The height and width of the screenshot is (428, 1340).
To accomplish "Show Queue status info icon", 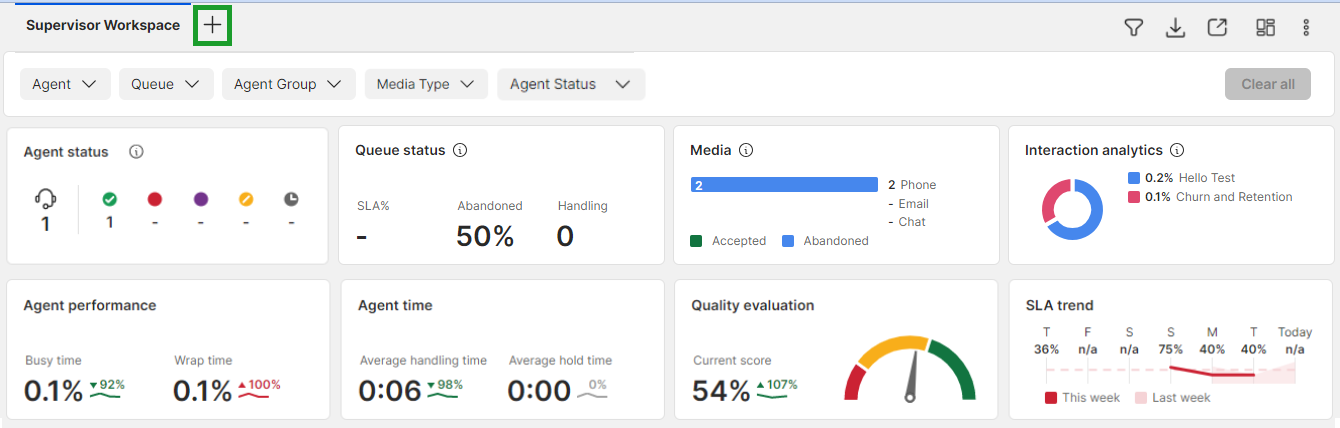I will tap(460, 150).
